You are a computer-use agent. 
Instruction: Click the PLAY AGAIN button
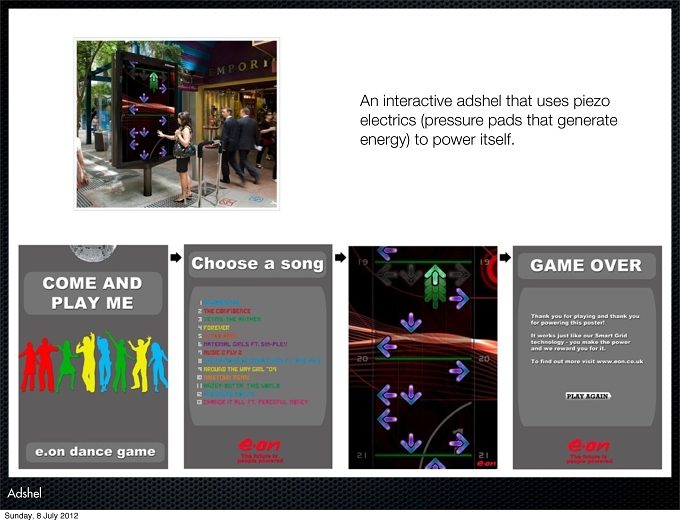[x=588, y=396]
